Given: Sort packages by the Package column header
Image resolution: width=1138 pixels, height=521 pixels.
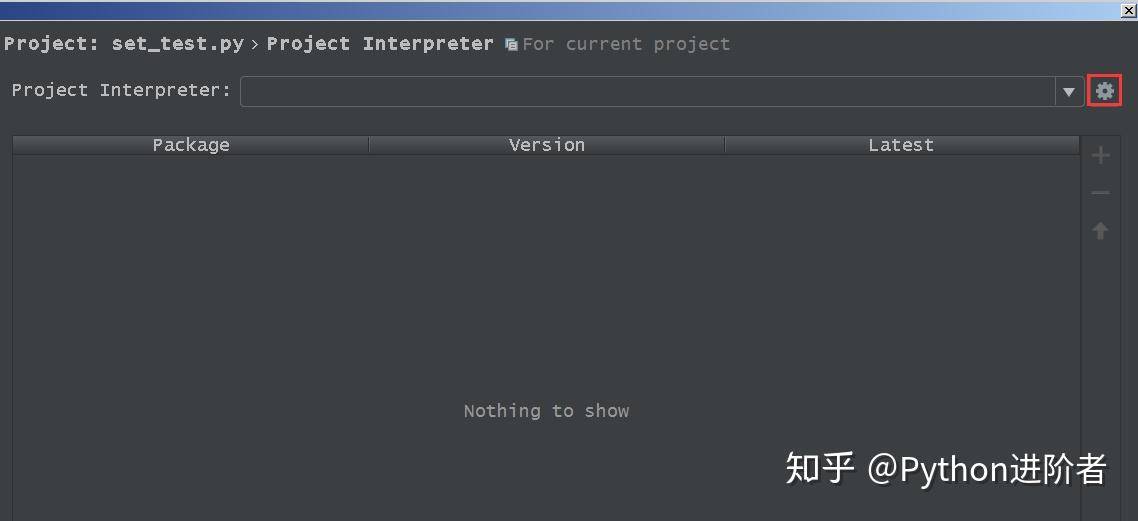Looking at the screenshot, I should point(191,145).
